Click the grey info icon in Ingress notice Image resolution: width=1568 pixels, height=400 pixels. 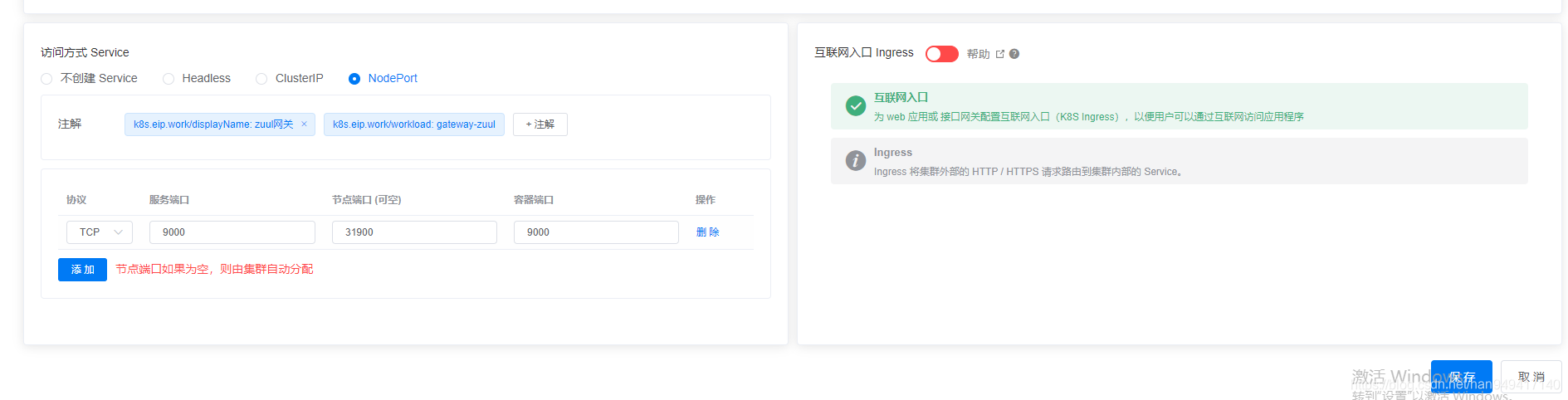click(x=855, y=161)
